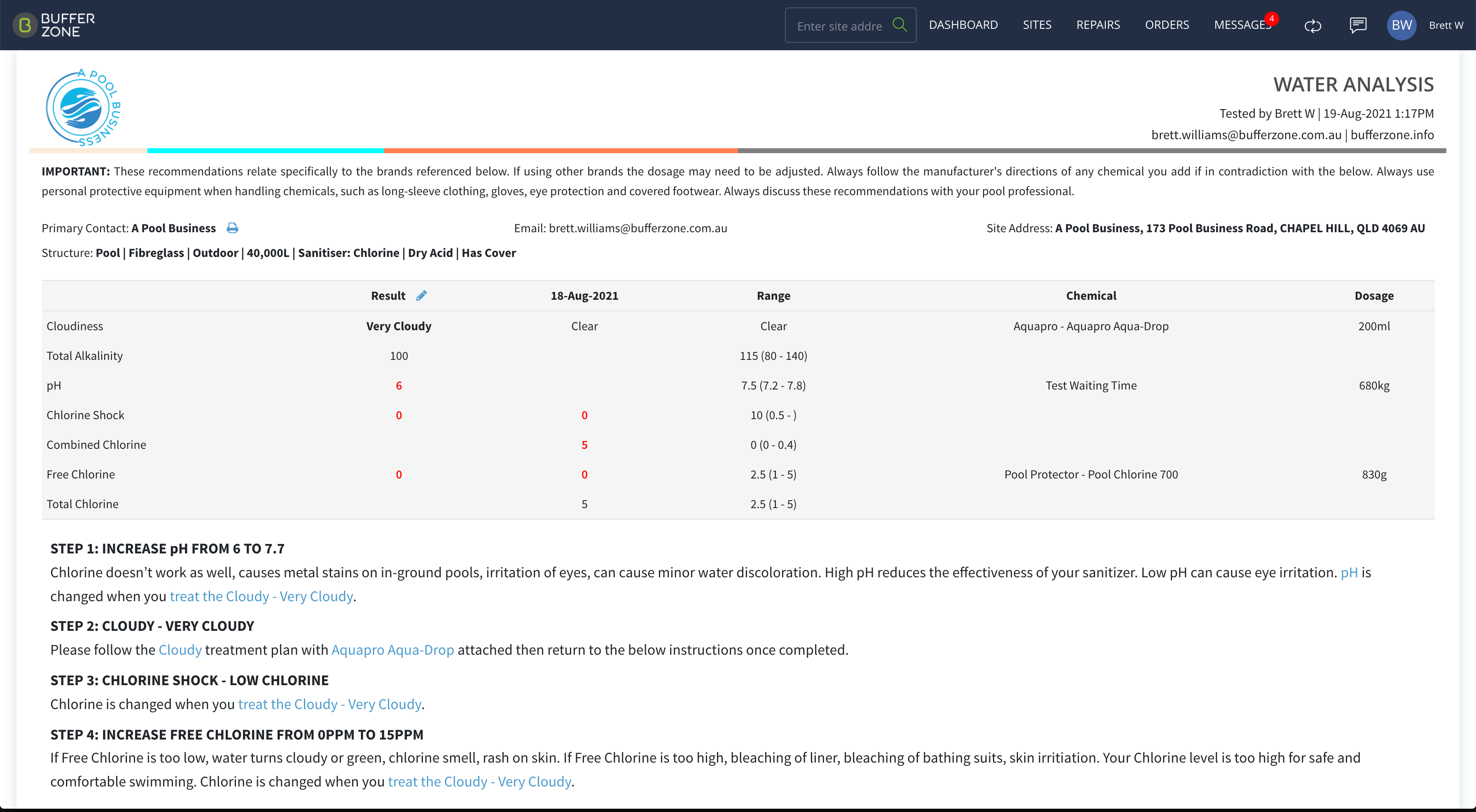1476x812 pixels.
Task: Click Aquapro - Aquapro Aqua-Drop chemical cell
Action: pyautogui.click(x=1091, y=326)
